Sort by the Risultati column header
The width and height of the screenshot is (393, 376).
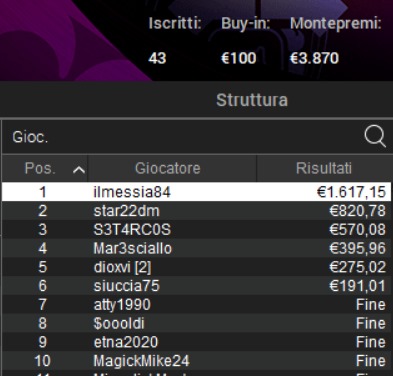click(x=325, y=168)
